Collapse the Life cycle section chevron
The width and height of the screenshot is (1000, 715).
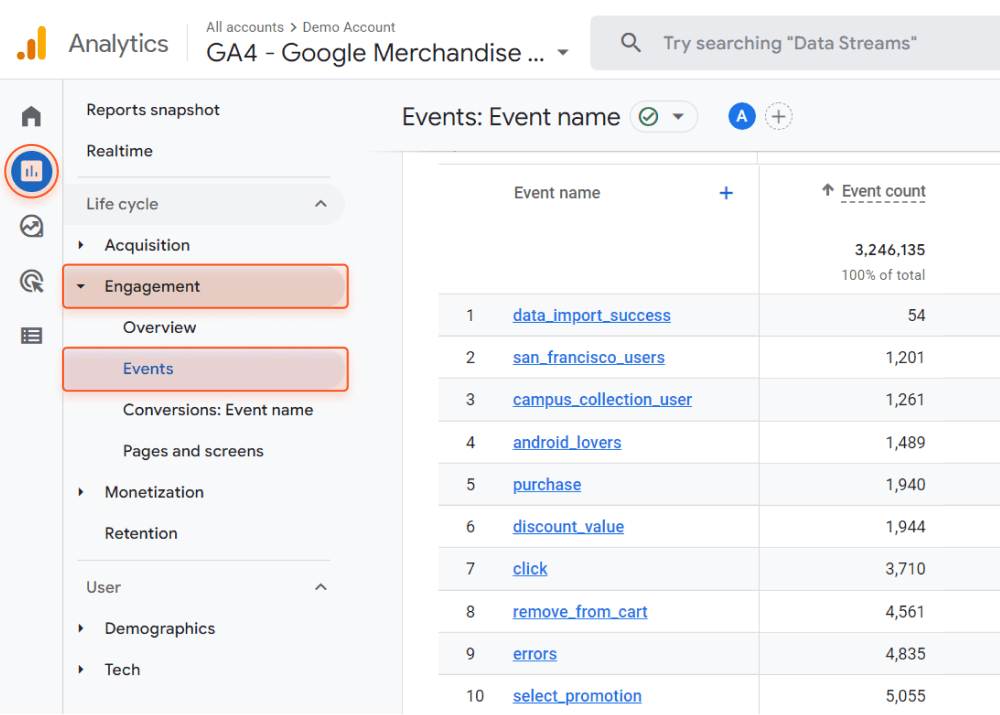click(x=321, y=204)
